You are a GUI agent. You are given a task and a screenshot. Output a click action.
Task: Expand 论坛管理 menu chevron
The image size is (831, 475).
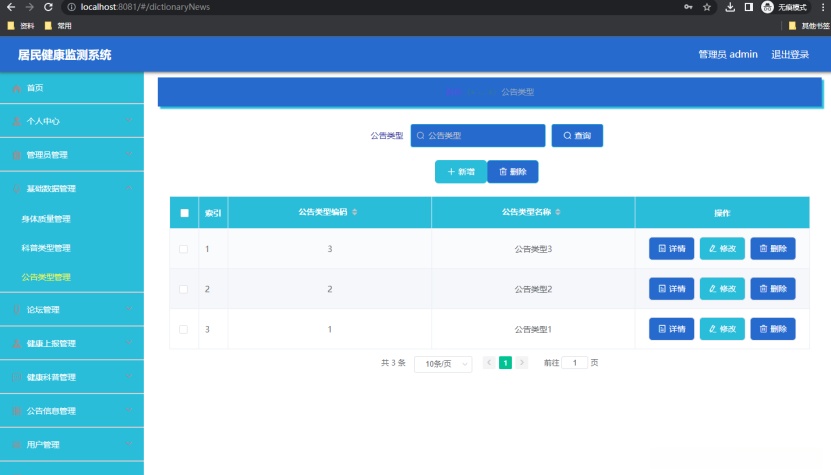129,309
